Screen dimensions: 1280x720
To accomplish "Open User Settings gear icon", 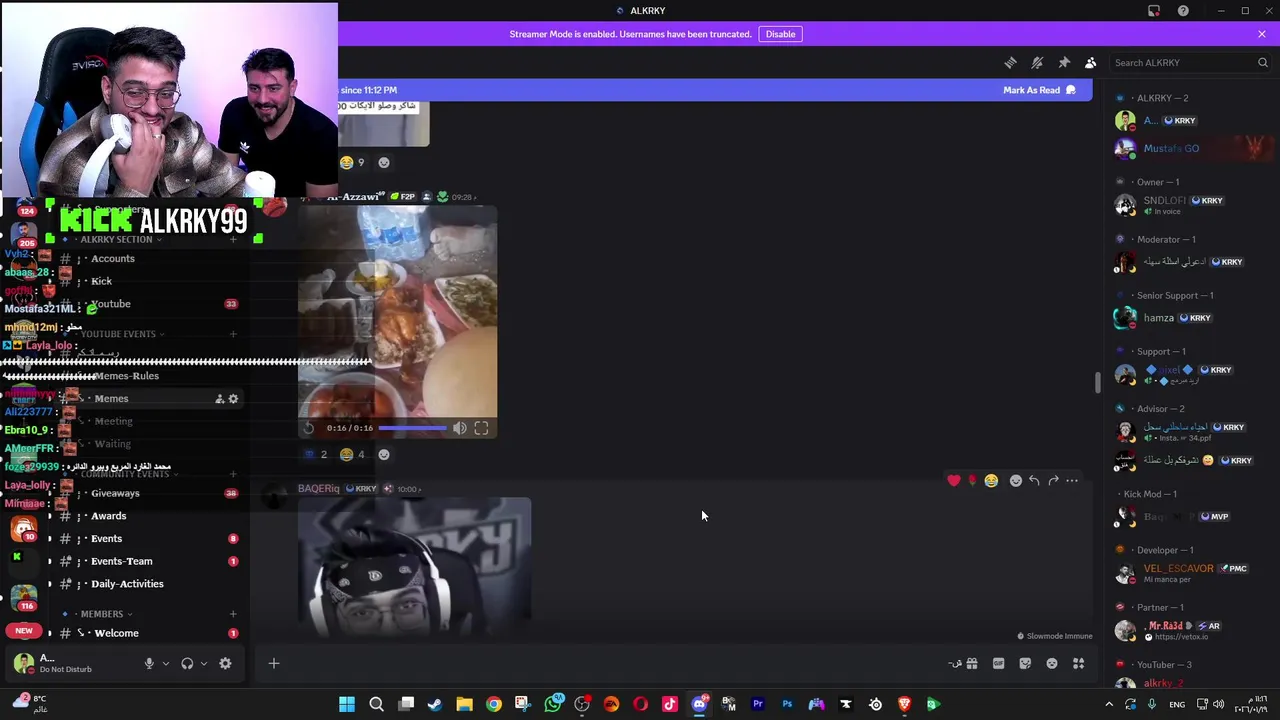I will tap(225, 663).
